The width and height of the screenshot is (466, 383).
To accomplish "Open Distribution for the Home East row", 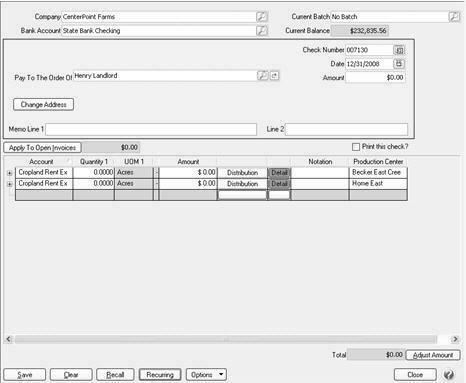I will coord(242,184).
